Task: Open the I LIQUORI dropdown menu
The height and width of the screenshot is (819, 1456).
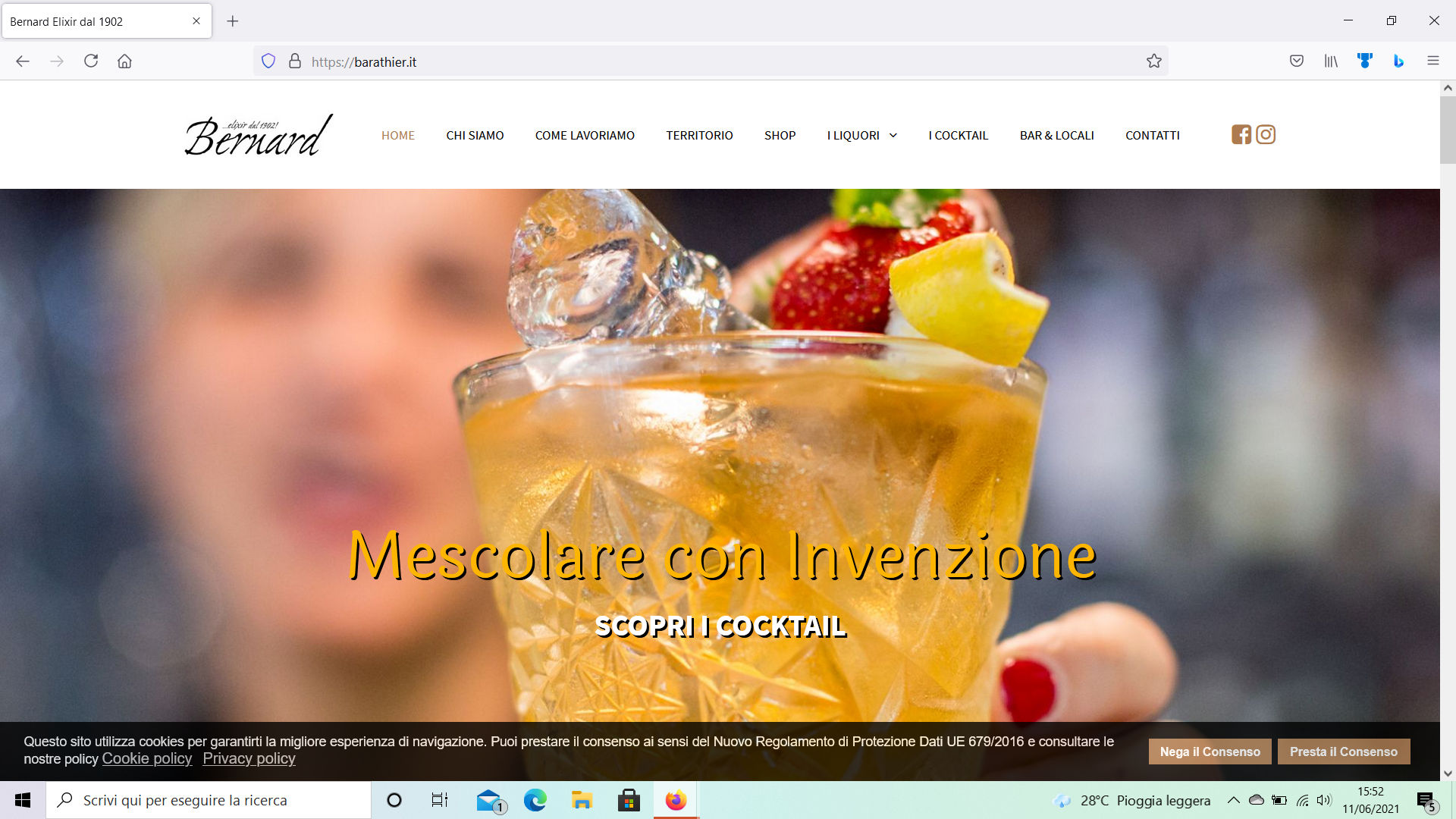Action: click(x=861, y=135)
